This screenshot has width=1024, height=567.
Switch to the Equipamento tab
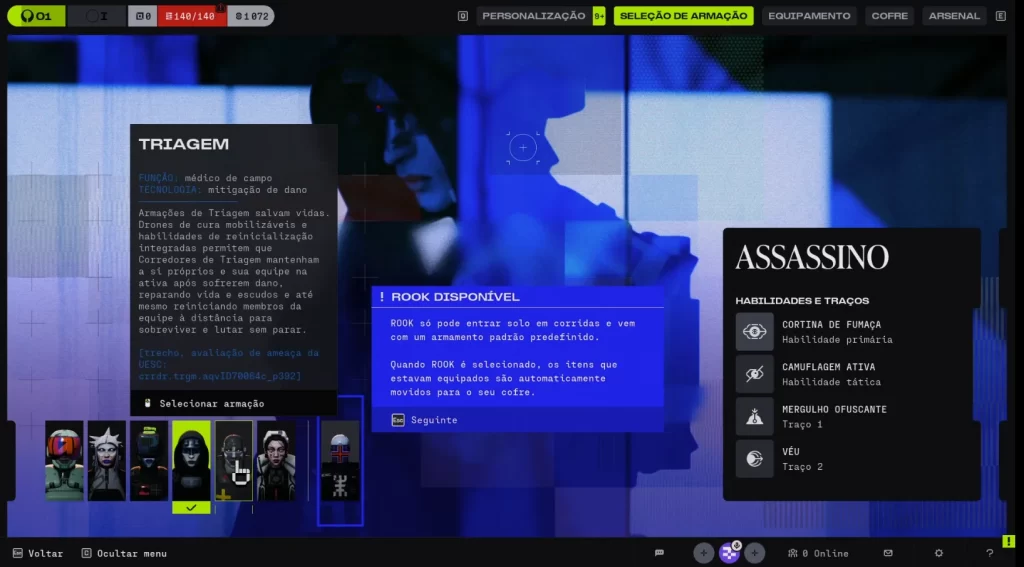pos(809,16)
